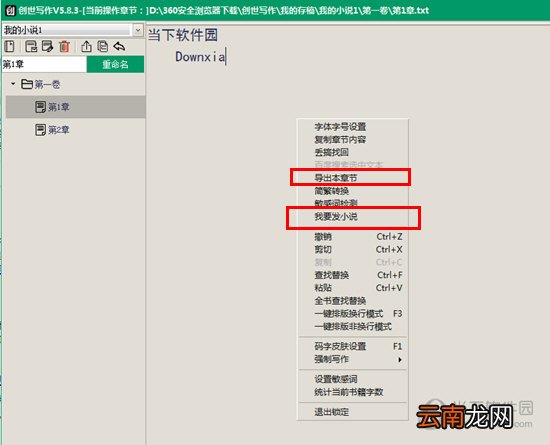Click the 当下软件园 heading in editor
The height and width of the screenshot is (445, 550).
pyautogui.click(x=183, y=35)
